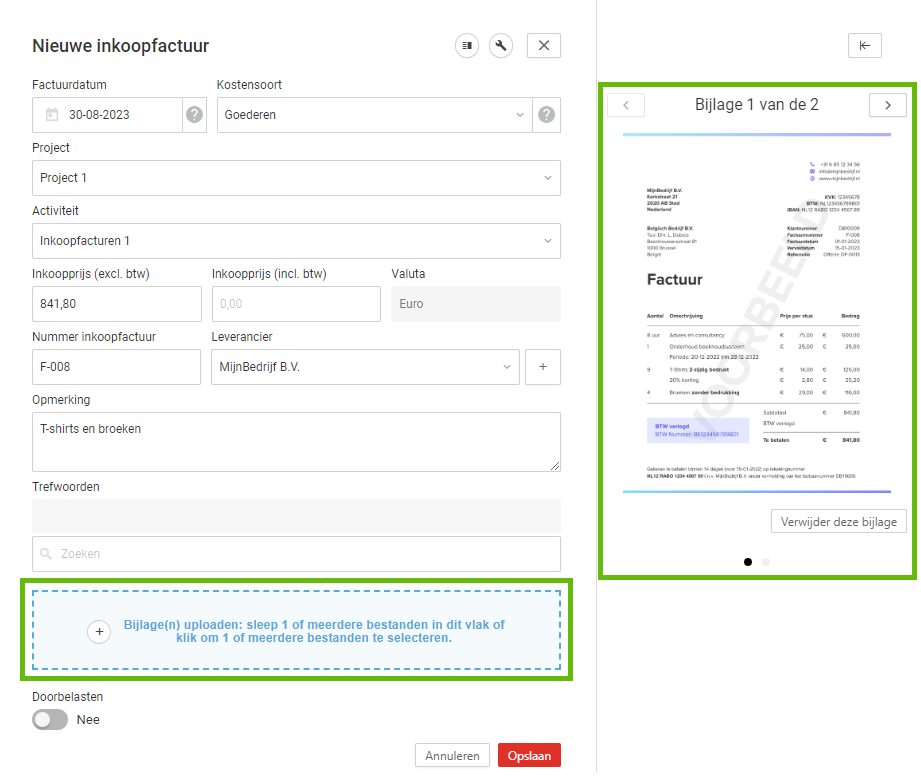Click the Inkoopprijs (incl. btw) field
This screenshot has width=921, height=783.
tap(296, 304)
